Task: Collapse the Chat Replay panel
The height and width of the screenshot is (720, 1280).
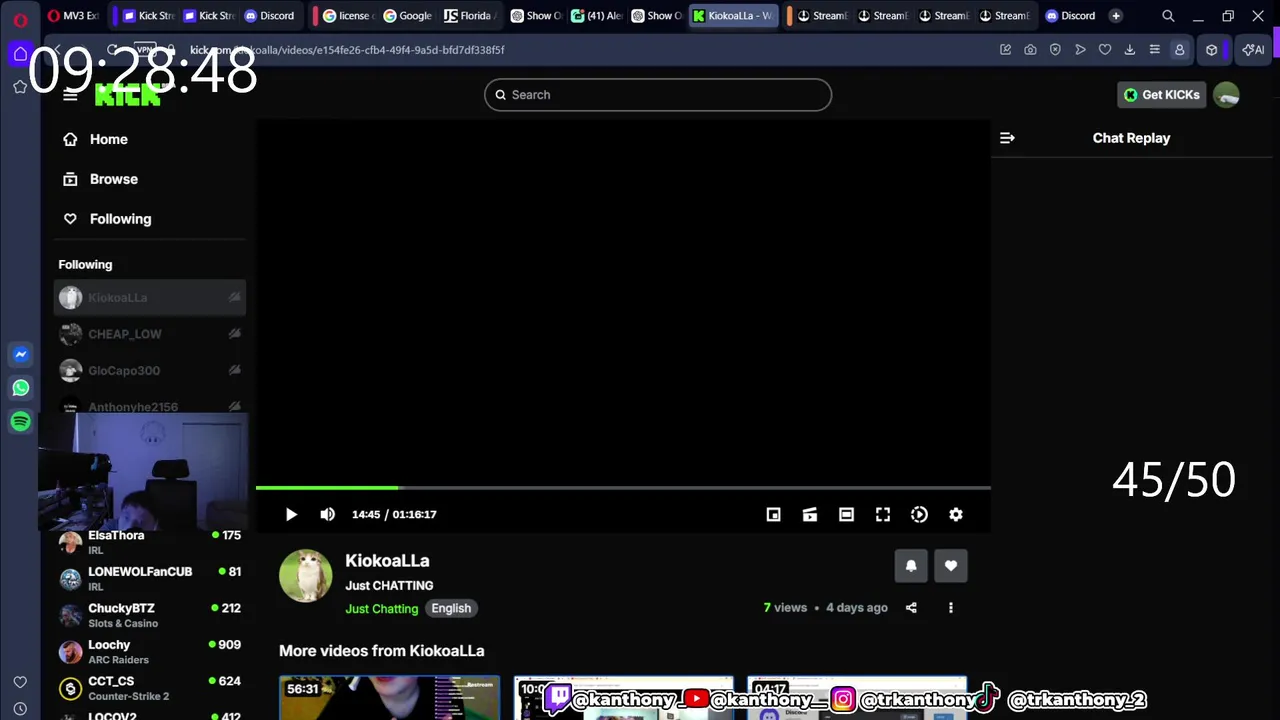Action: pos(1007,138)
